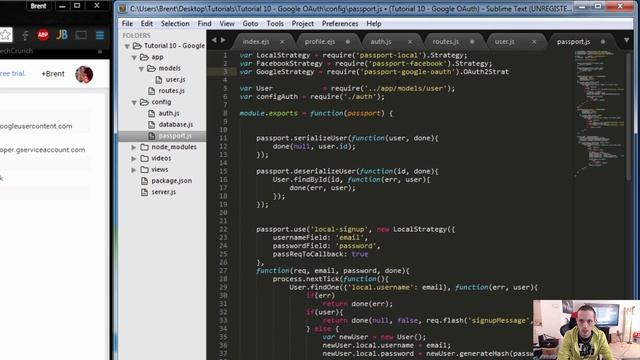Open auth.js in the sidebar
This screenshot has height=360, width=640.
(169, 113)
